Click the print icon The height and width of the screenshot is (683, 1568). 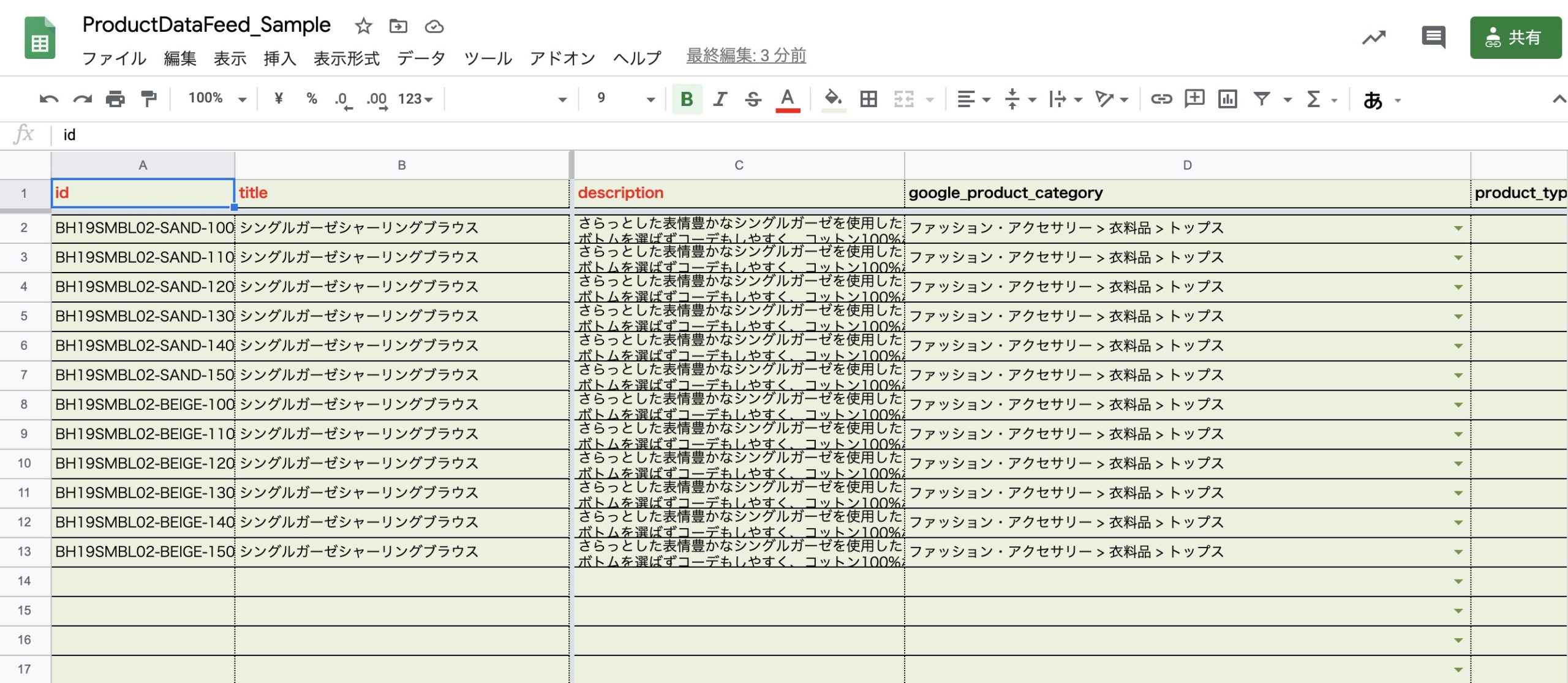click(x=115, y=99)
